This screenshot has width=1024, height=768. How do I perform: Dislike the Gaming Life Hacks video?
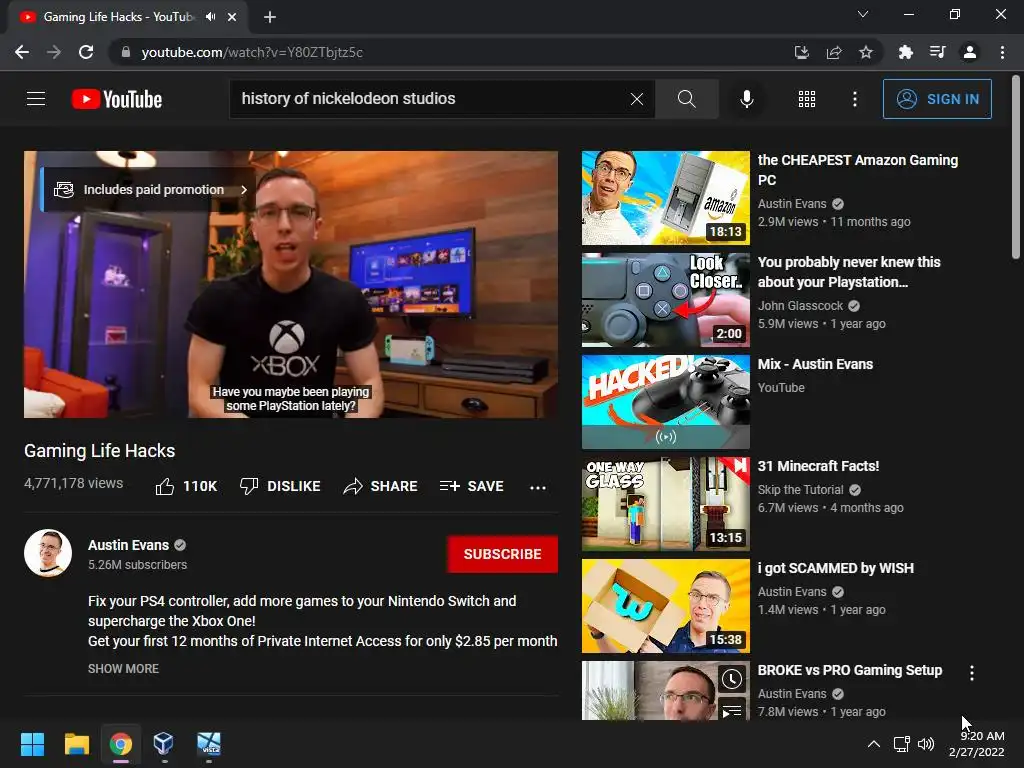click(280, 487)
